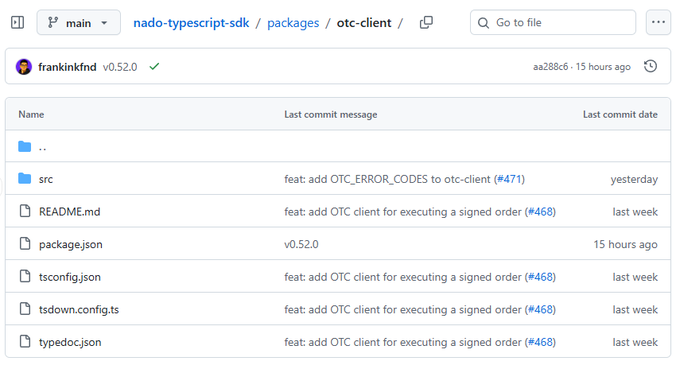The height and width of the screenshot is (365, 680).
Task: Open #468 link in tsconfig.json row
Action: [x=540, y=277]
